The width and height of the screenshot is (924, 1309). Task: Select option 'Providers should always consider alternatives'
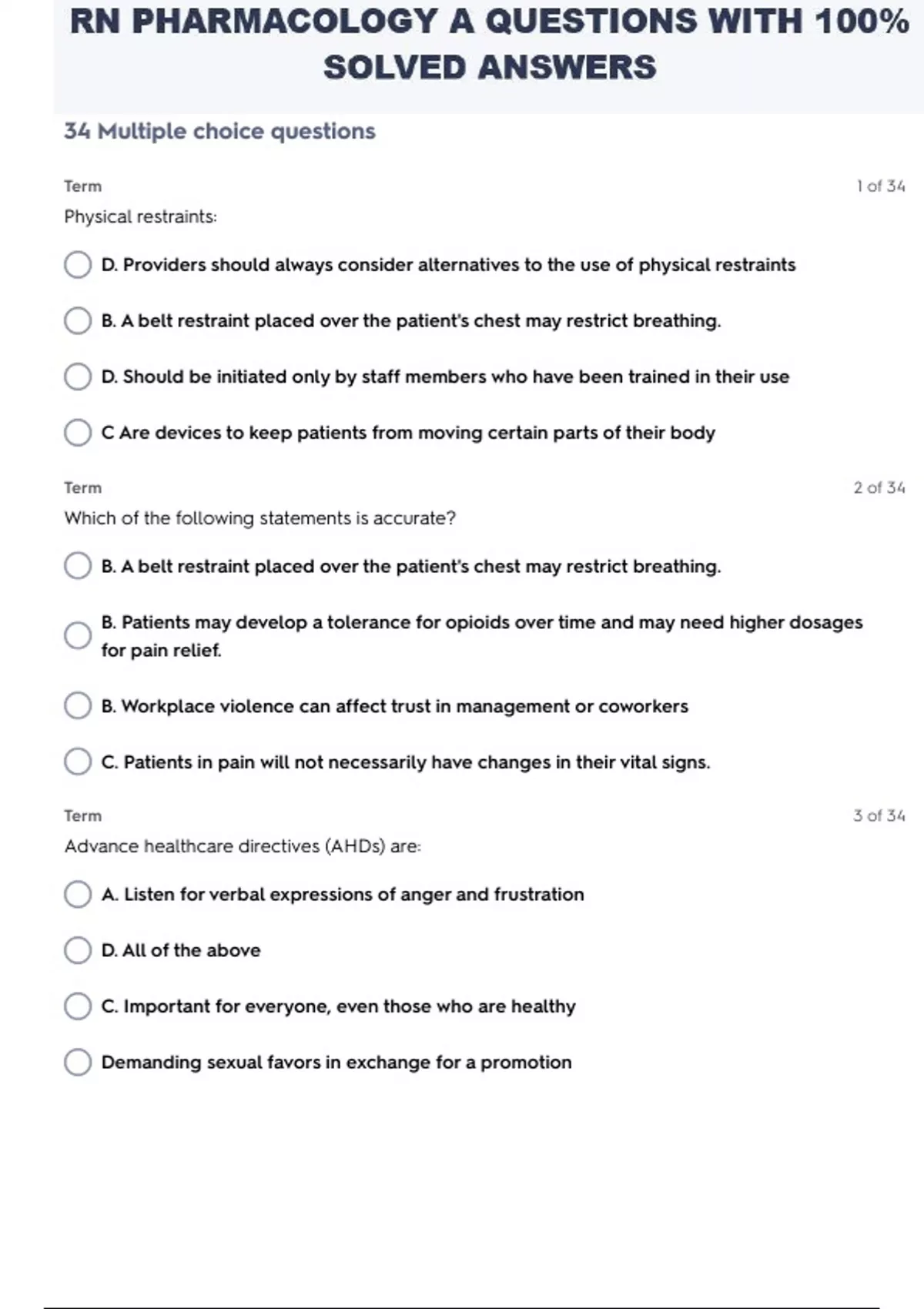pyautogui.click(x=77, y=265)
